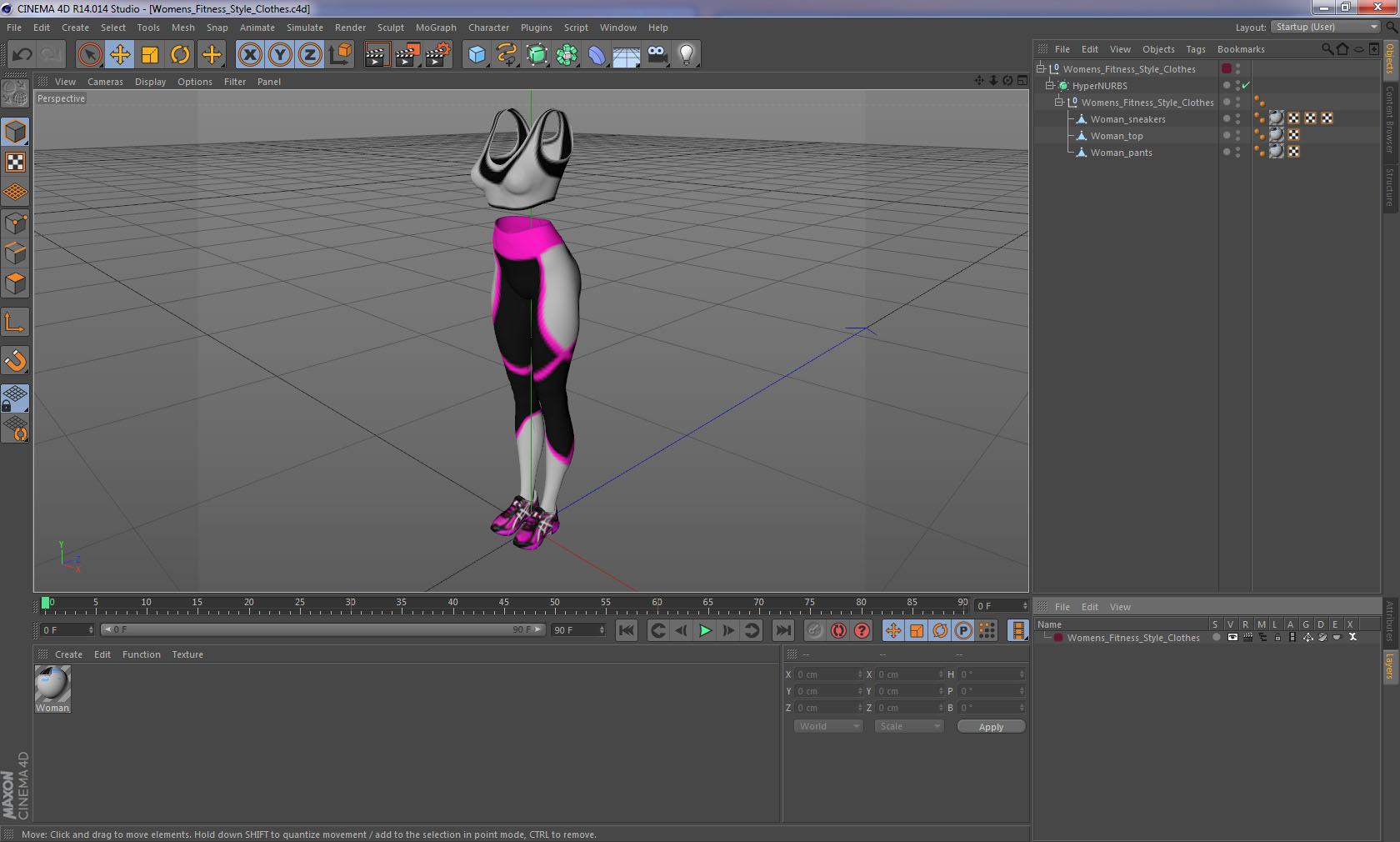Screen dimensions: 1400x842
Task: Toggle HyperNURBS enable checkmark
Action: 1246,85
